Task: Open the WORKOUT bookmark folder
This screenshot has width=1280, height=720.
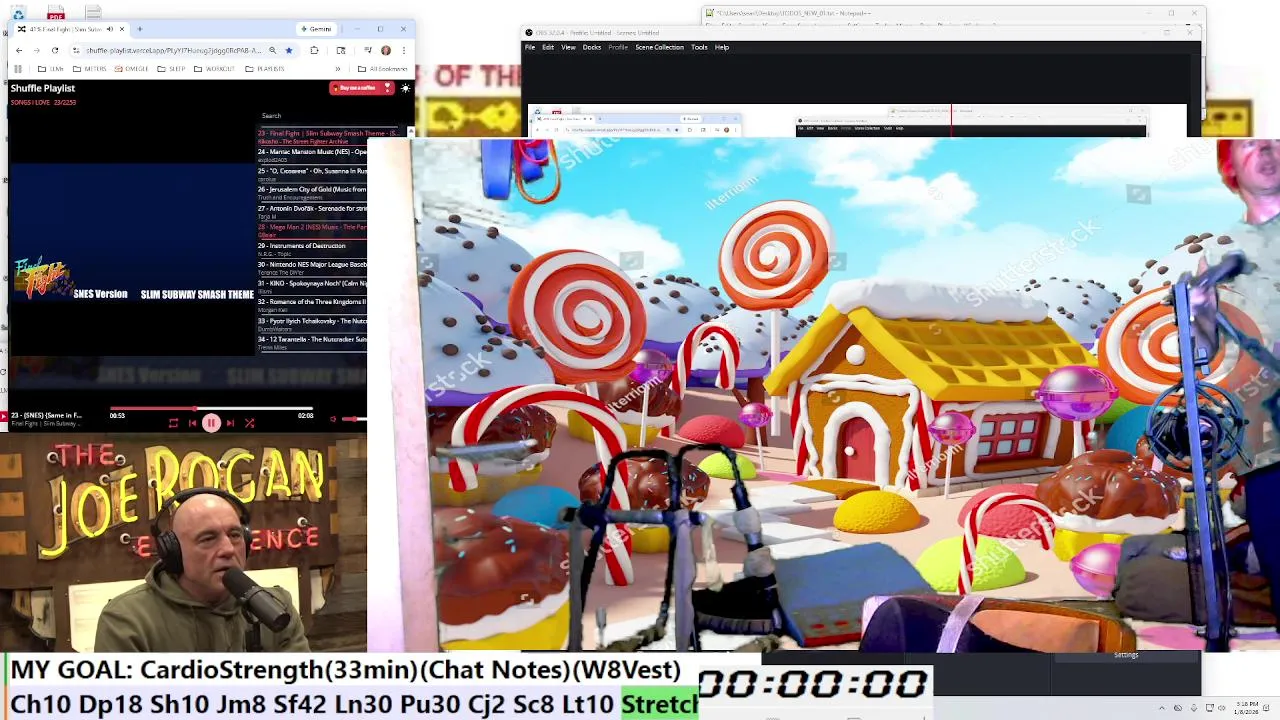Action: pos(215,69)
